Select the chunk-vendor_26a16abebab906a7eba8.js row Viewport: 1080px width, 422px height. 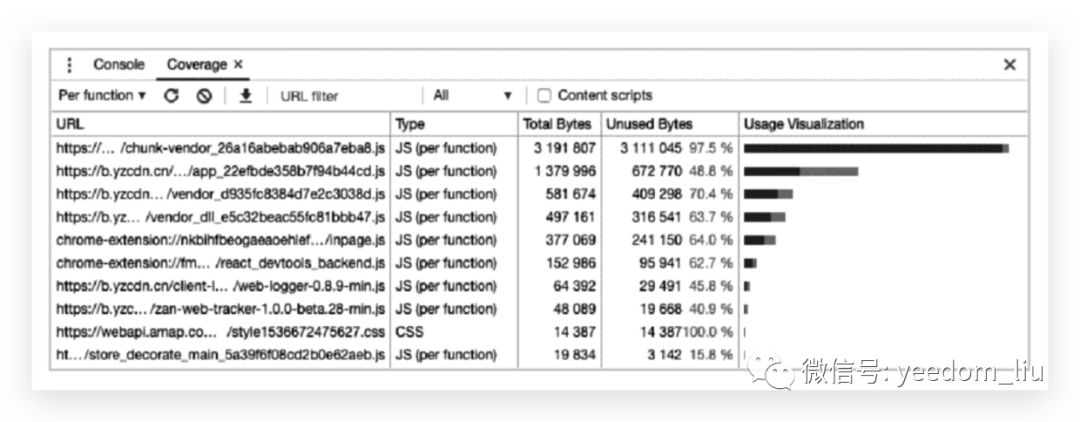220,148
